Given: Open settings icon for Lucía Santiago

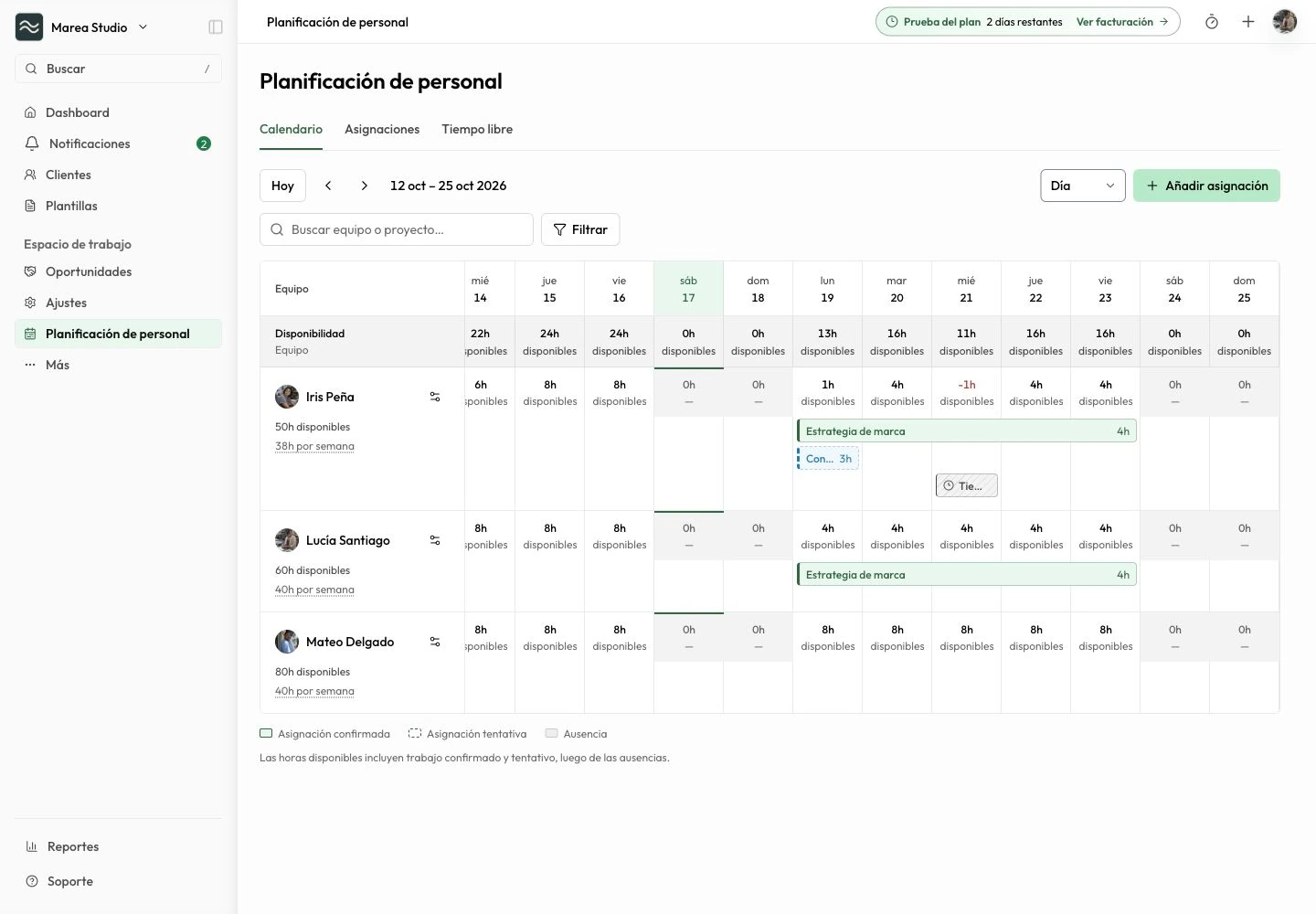Looking at the screenshot, I should click(435, 540).
